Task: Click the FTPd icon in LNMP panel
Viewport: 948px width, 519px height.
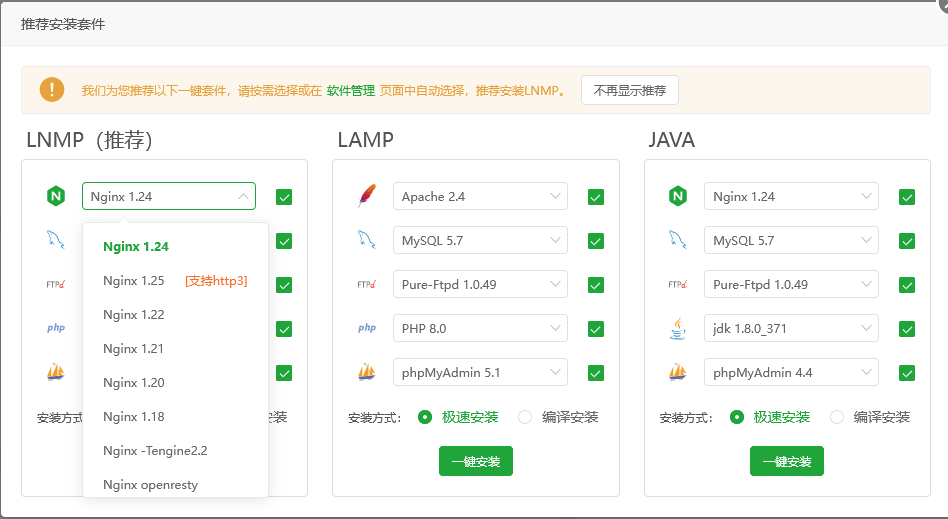Action: (56, 284)
